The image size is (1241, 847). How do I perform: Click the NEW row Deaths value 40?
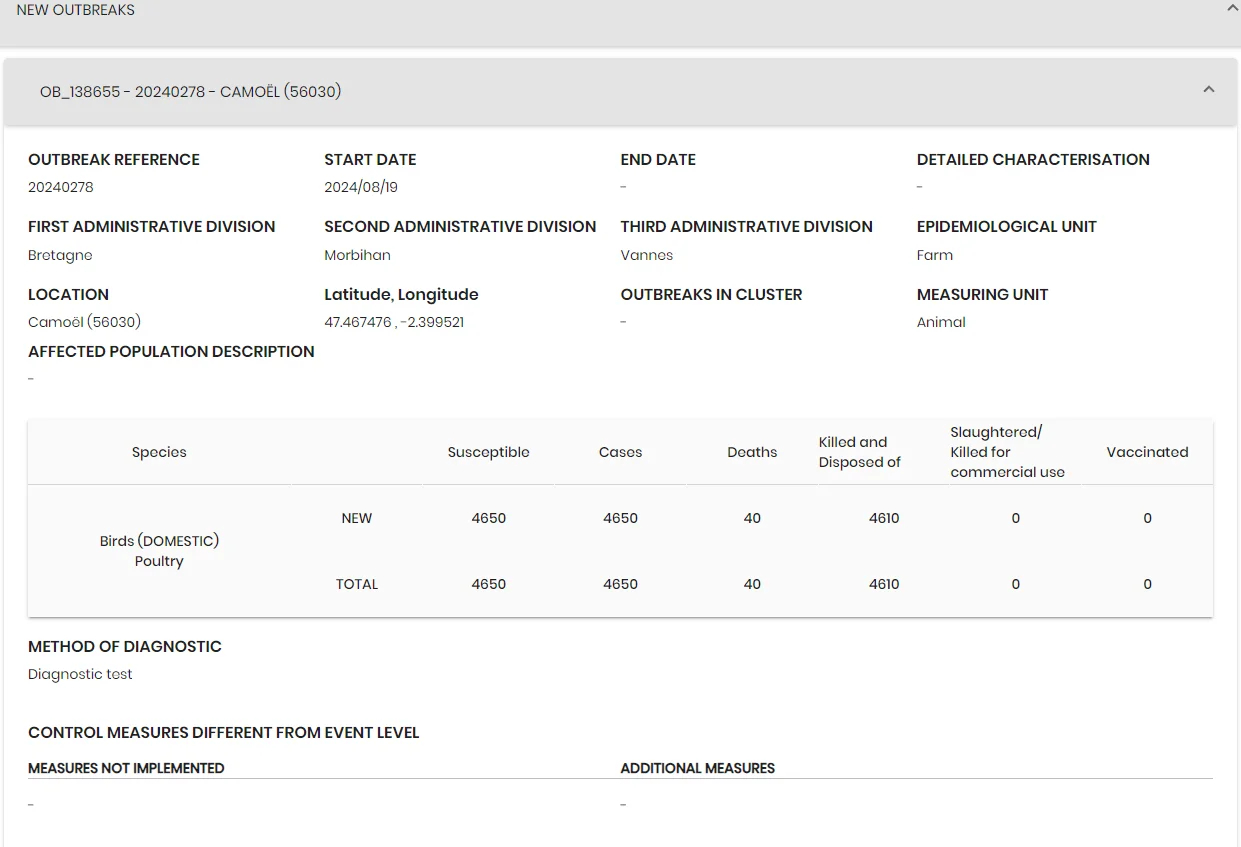(x=752, y=518)
